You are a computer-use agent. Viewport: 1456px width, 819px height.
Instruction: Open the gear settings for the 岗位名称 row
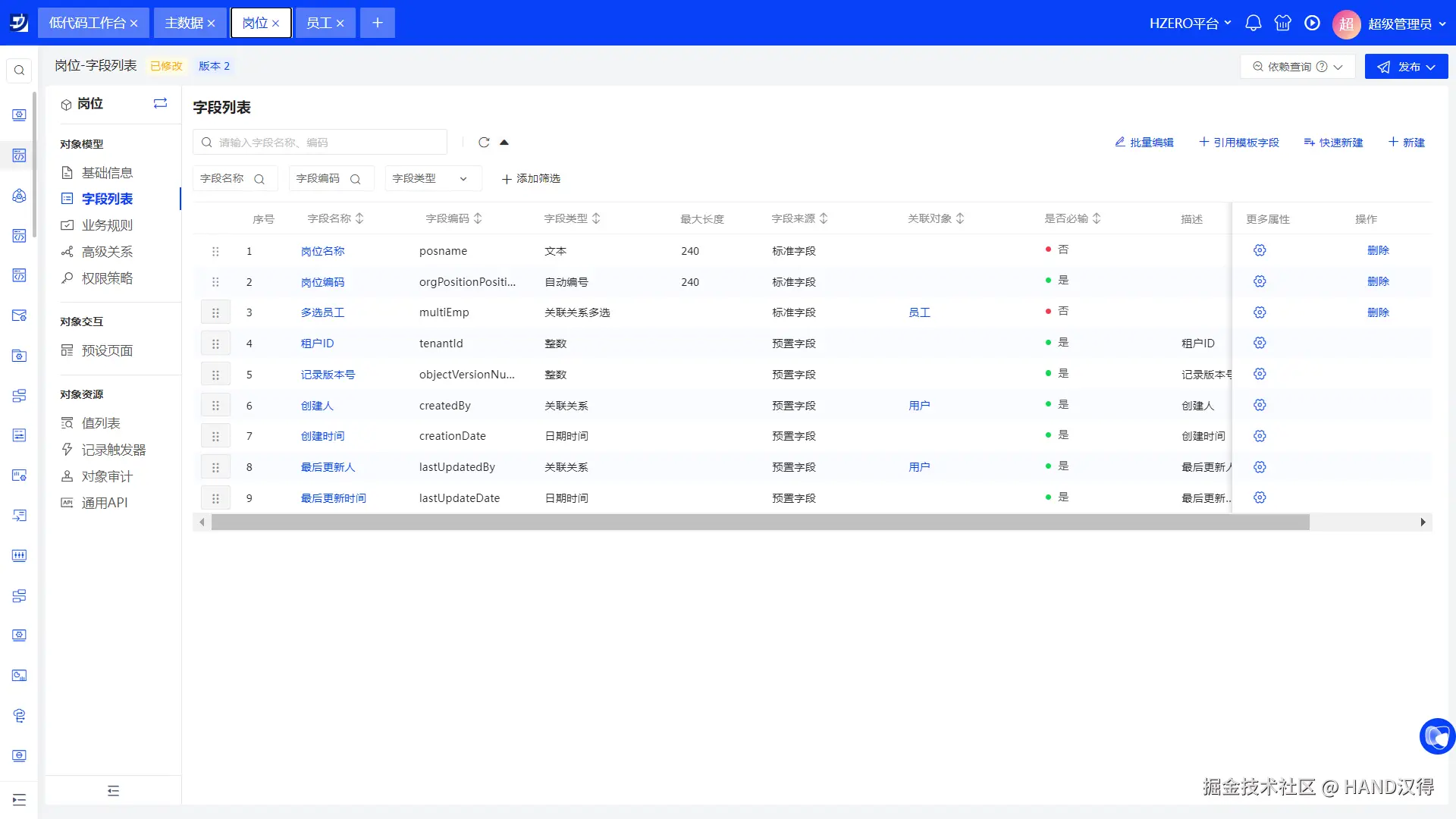[1260, 250]
